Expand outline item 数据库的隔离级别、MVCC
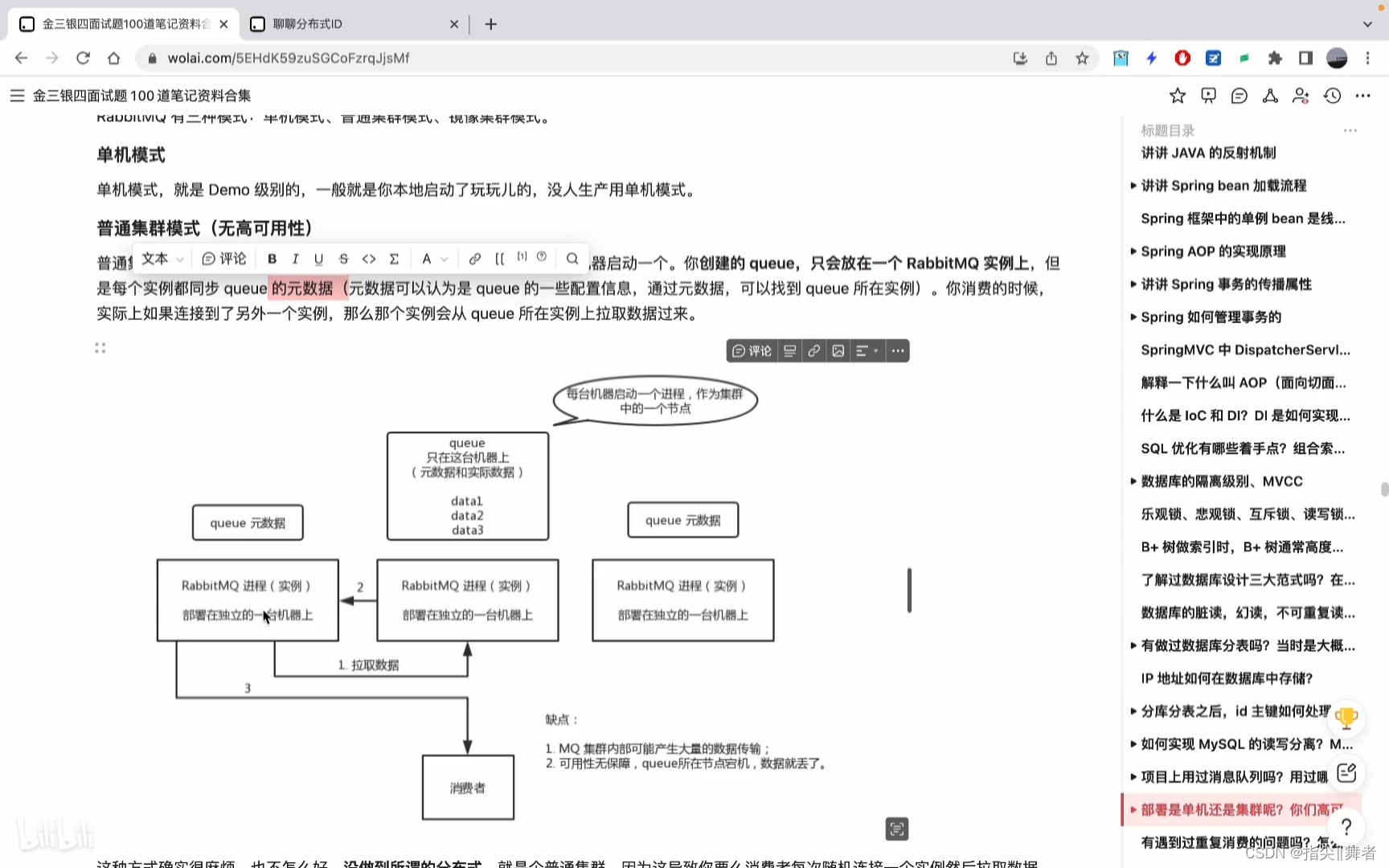Screen dimensions: 1389x868 (1133, 481)
